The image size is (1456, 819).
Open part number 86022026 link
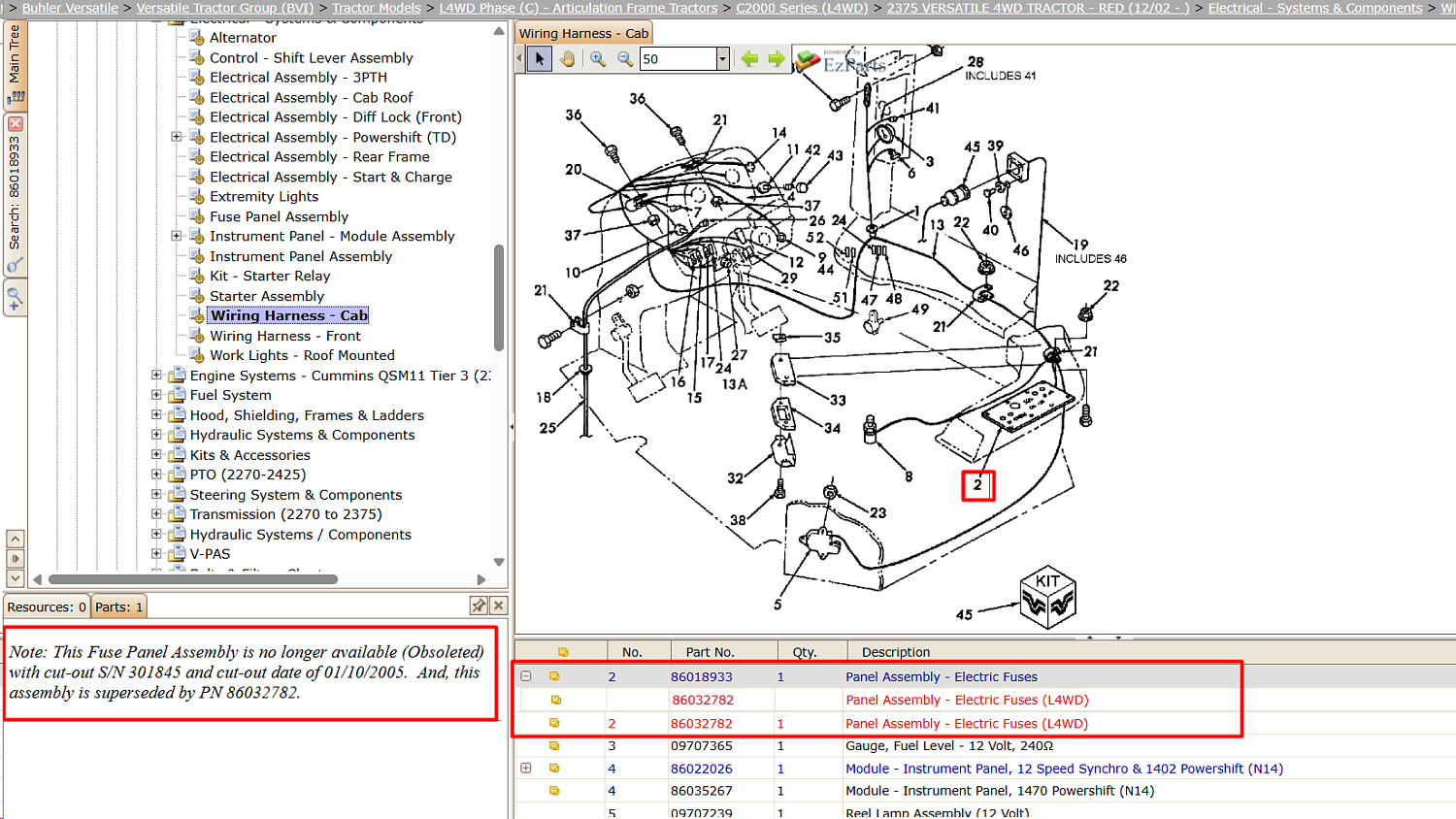(702, 769)
